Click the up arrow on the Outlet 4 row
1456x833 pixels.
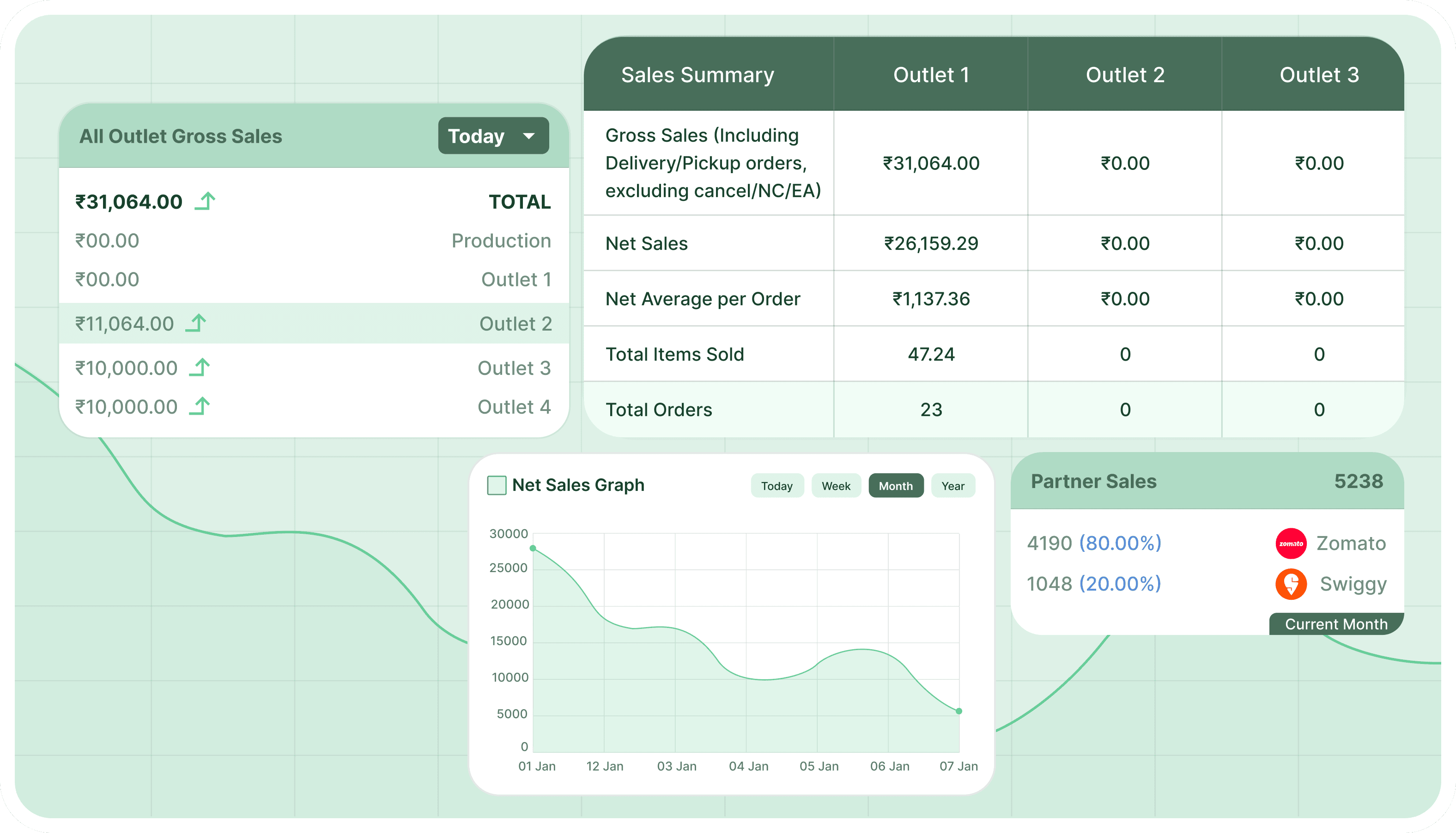(200, 406)
